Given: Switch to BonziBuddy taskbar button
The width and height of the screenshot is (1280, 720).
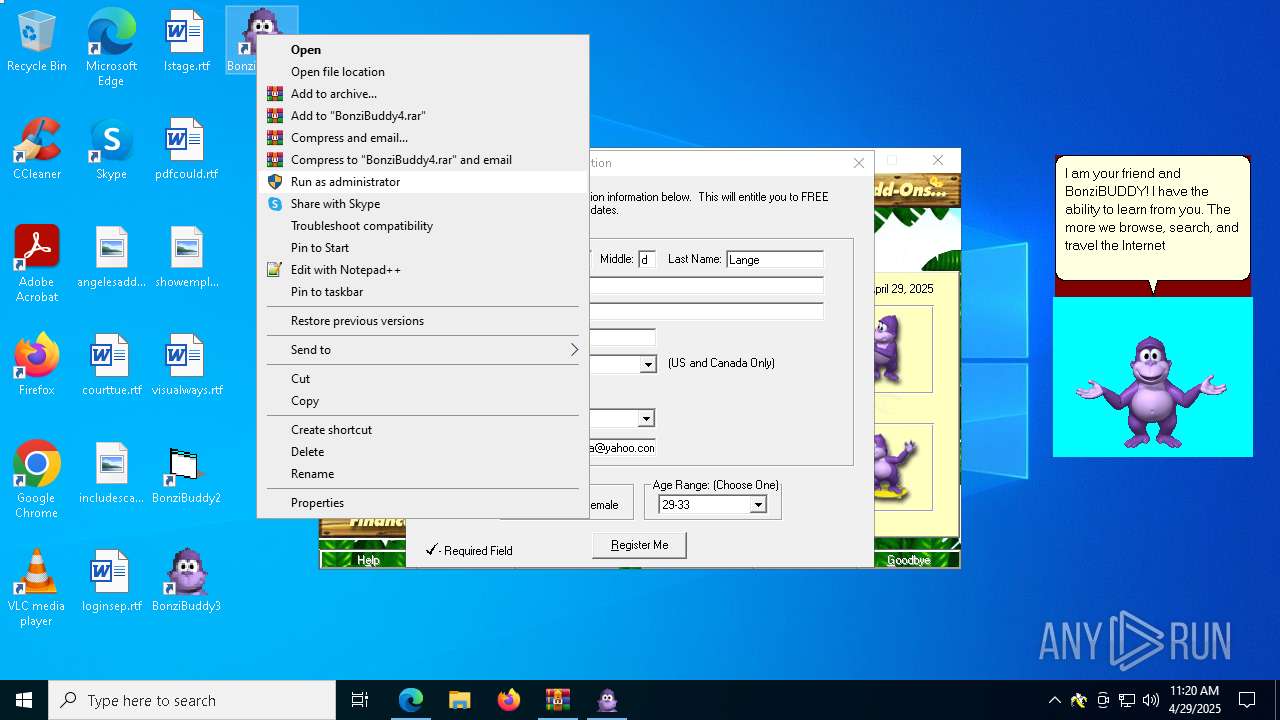Looking at the screenshot, I should (607, 700).
